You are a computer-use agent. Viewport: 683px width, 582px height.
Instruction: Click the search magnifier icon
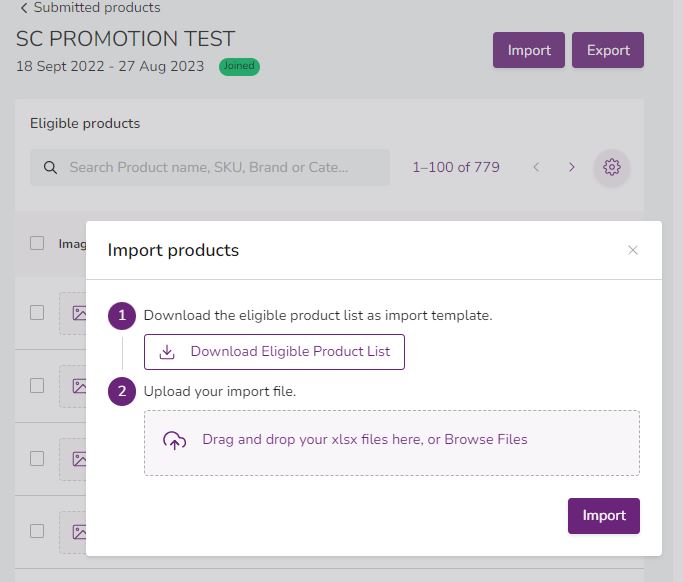(x=49, y=167)
